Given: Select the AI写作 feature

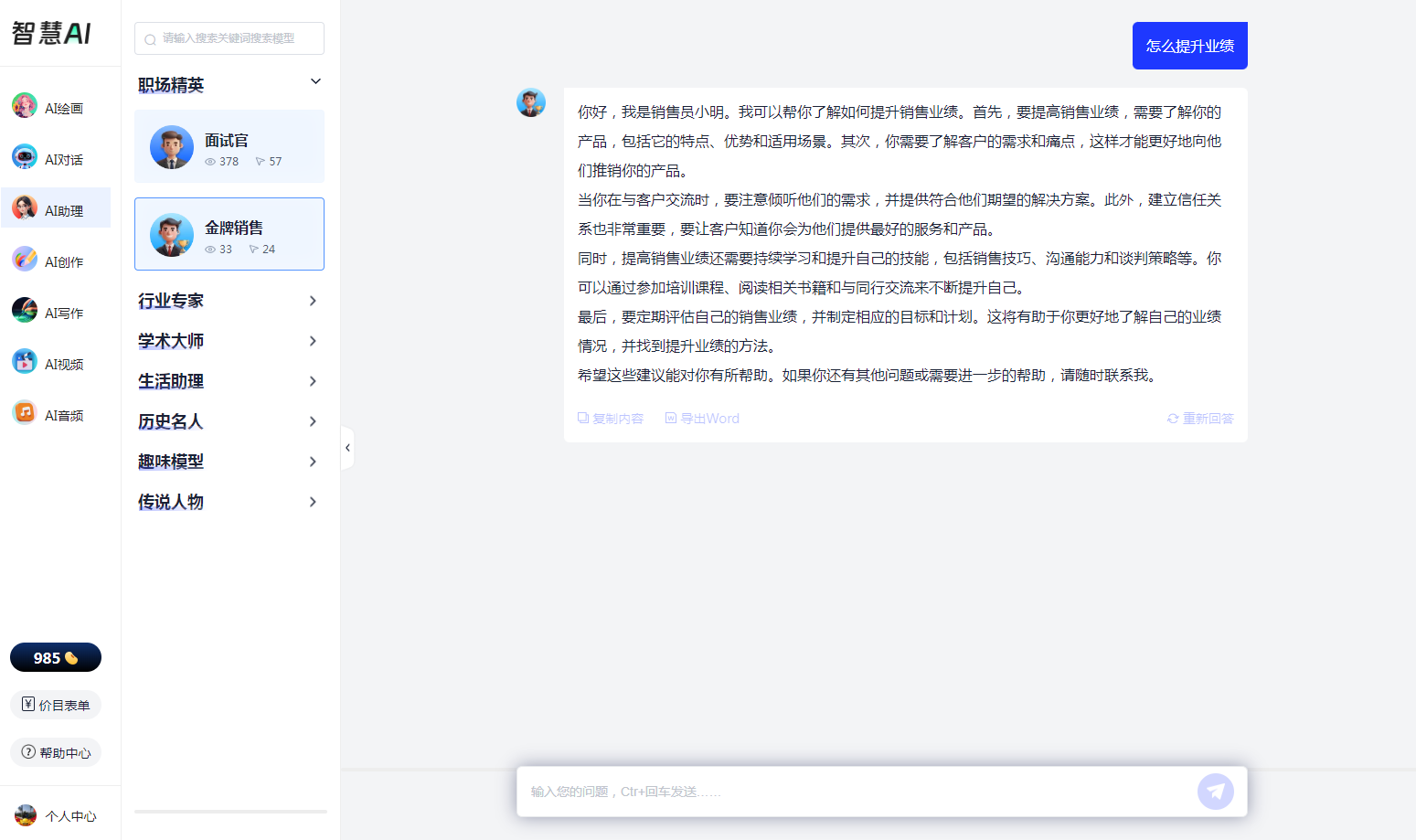Looking at the screenshot, I should tap(55, 311).
